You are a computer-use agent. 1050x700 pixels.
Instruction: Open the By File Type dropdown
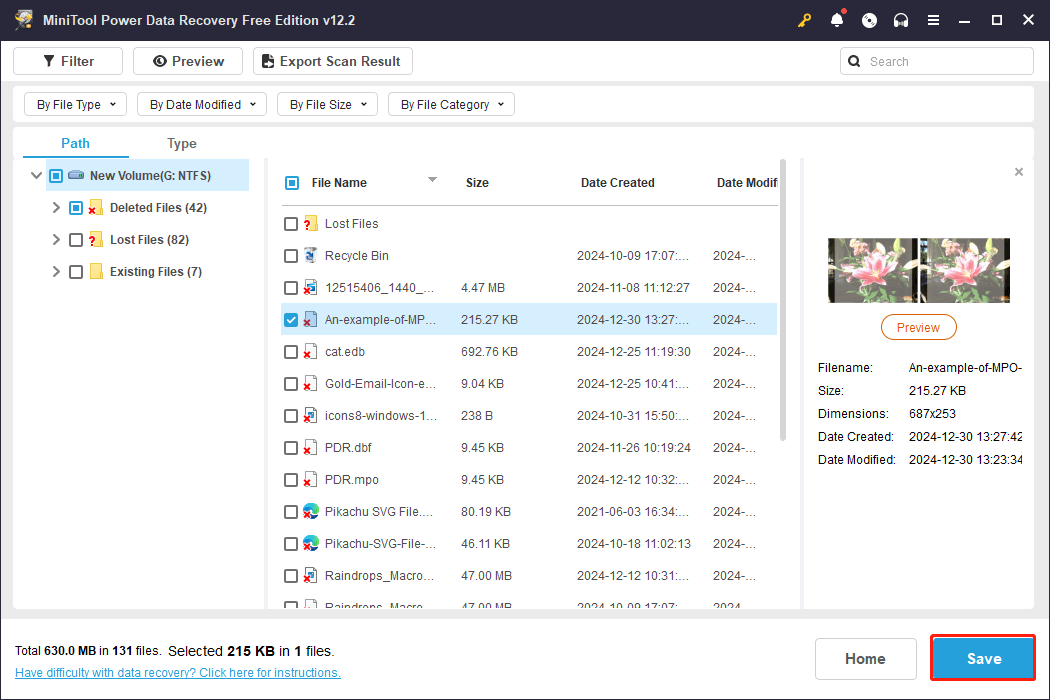pos(76,104)
